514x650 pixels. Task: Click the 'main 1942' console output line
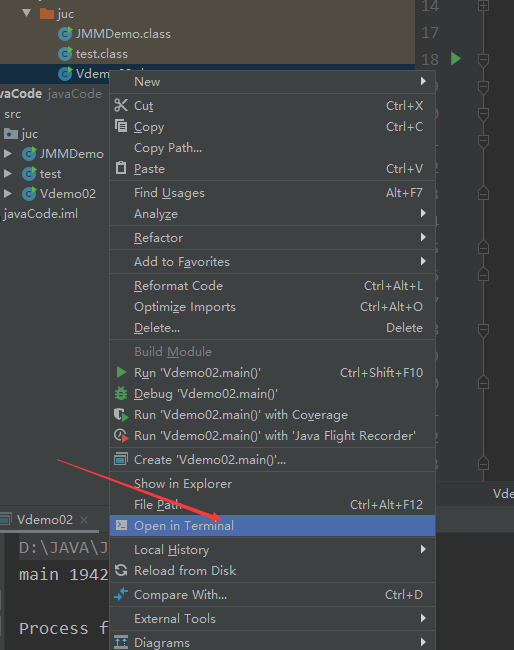pyautogui.click(x=63, y=575)
